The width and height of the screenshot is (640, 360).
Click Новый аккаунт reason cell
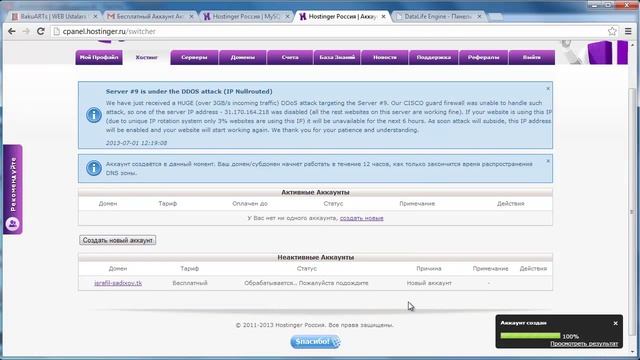429,283
